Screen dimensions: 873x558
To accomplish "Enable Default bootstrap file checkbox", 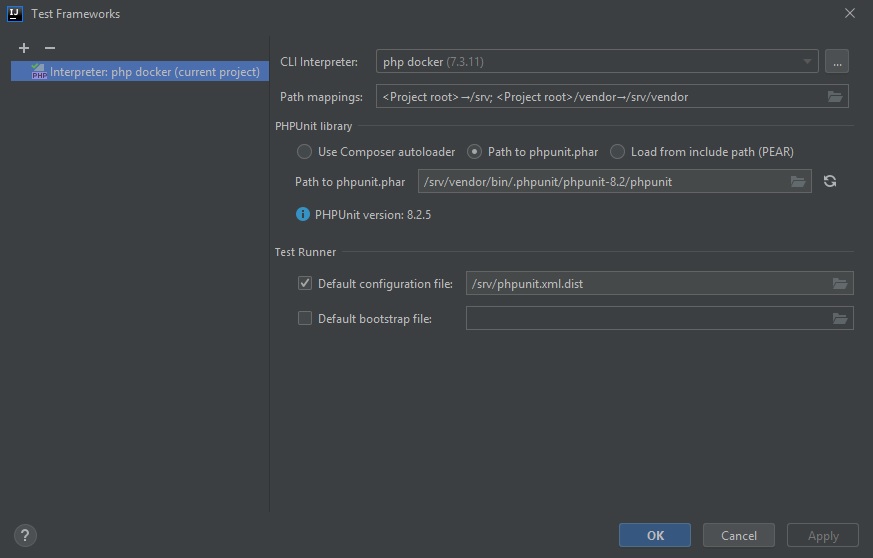I will point(305,318).
